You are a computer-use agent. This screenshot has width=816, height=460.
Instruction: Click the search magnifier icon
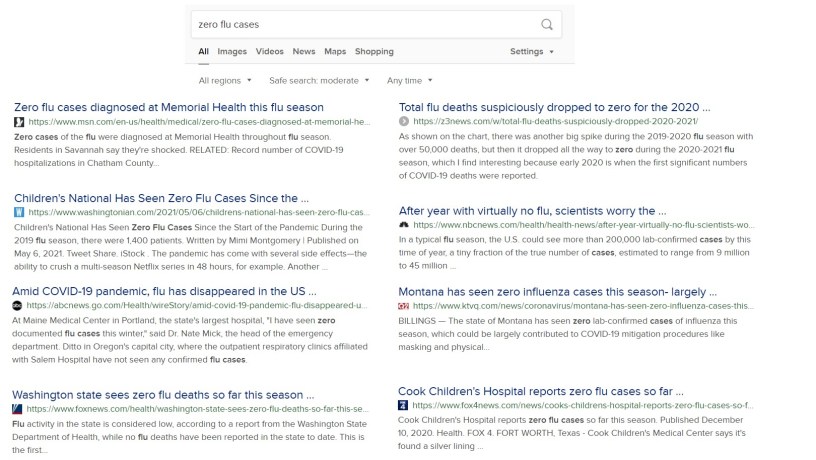[546, 24]
